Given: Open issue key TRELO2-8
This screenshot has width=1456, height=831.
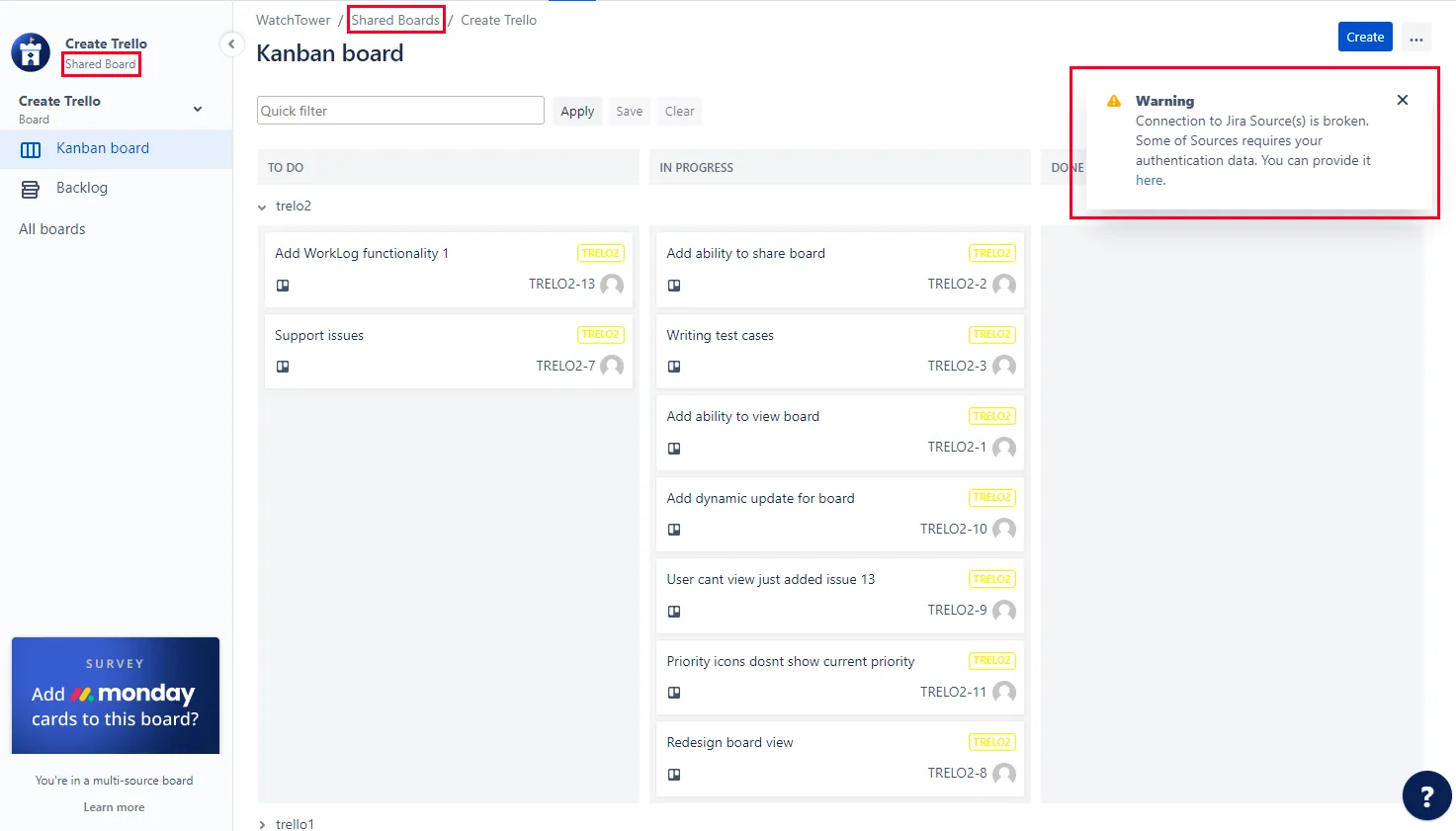Looking at the screenshot, I should click(957, 774).
